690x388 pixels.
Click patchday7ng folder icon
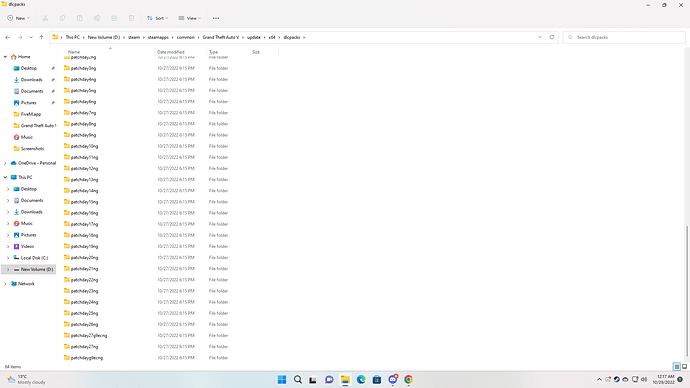coord(67,113)
